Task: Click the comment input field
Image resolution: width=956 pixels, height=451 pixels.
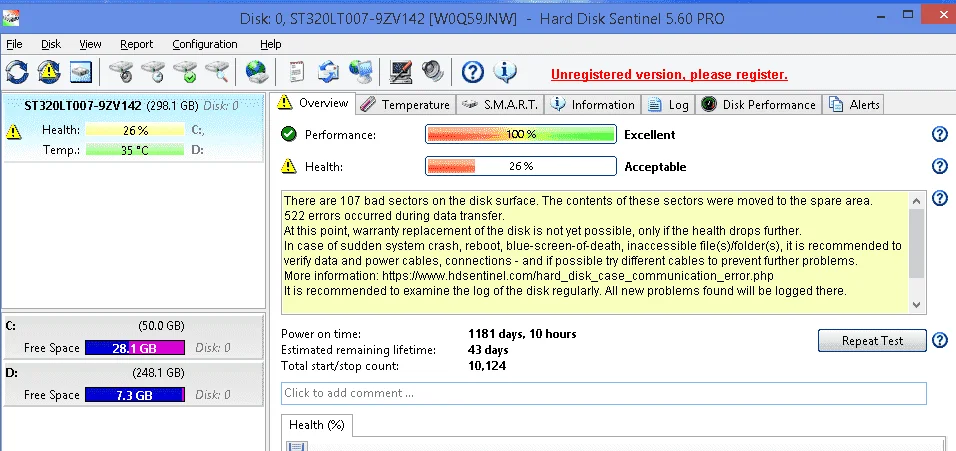Action: 604,393
